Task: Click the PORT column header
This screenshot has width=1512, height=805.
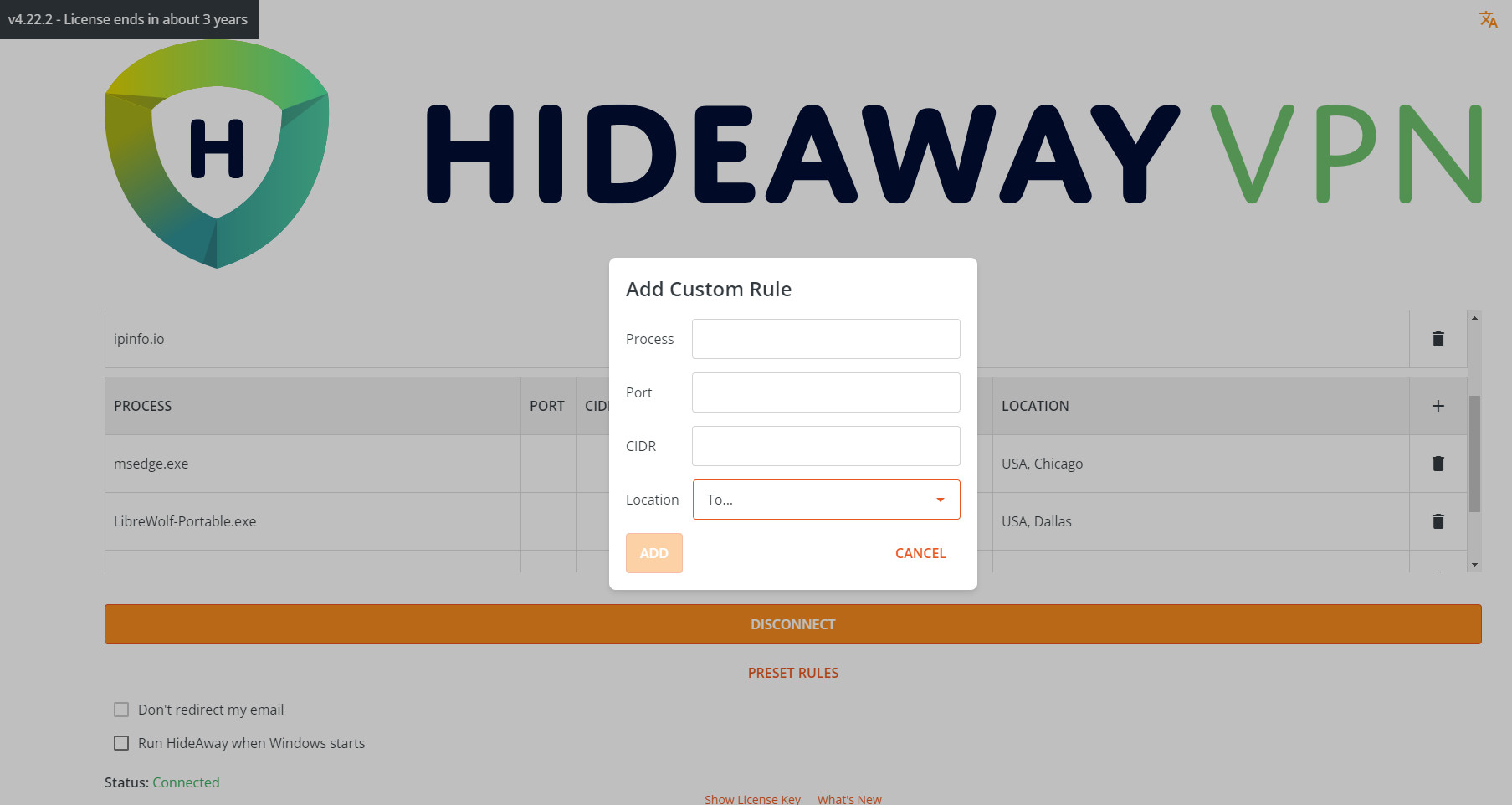Action: click(548, 406)
